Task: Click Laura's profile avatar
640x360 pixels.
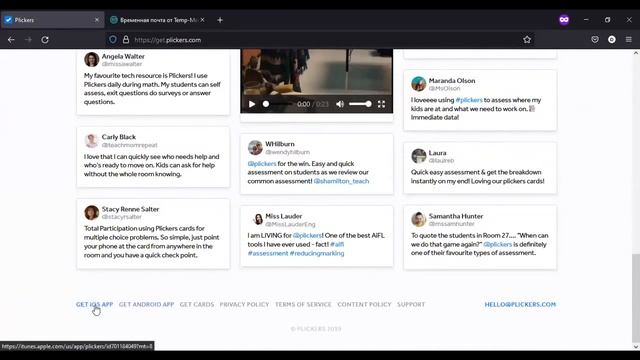Action: [418, 156]
